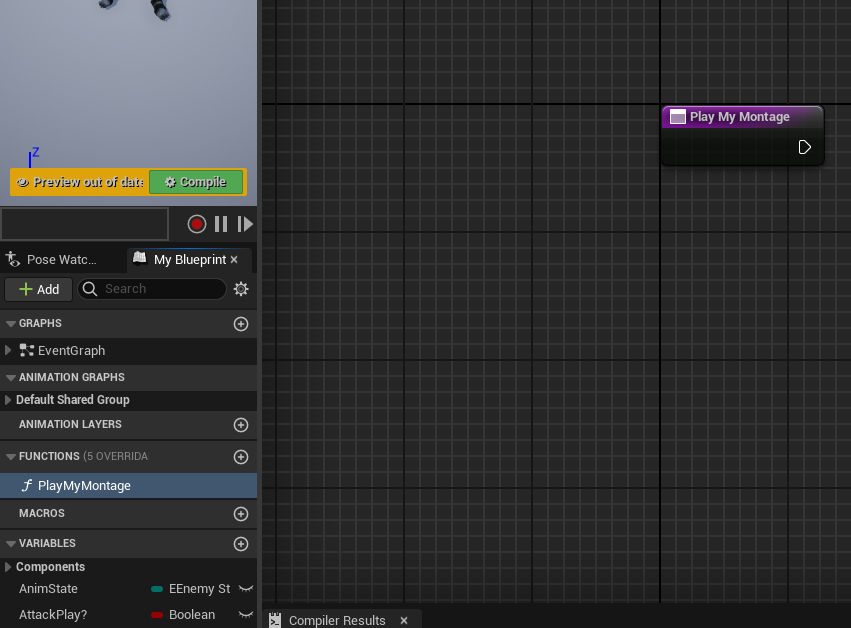Image resolution: width=851 pixels, height=628 pixels.
Task: Select the PlayMyMontage function
Action: click(128, 486)
